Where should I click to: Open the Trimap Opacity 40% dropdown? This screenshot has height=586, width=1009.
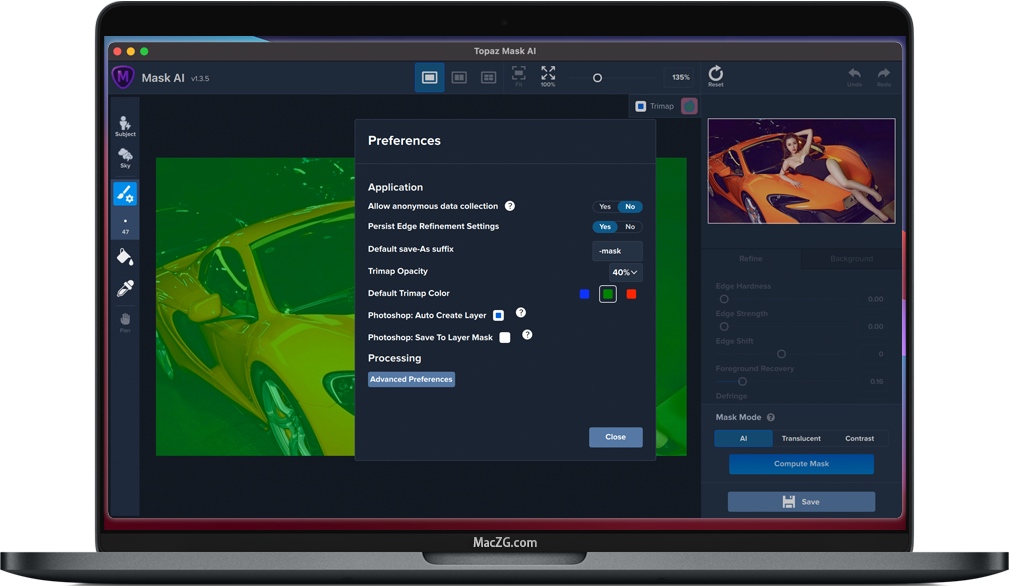(626, 272)
